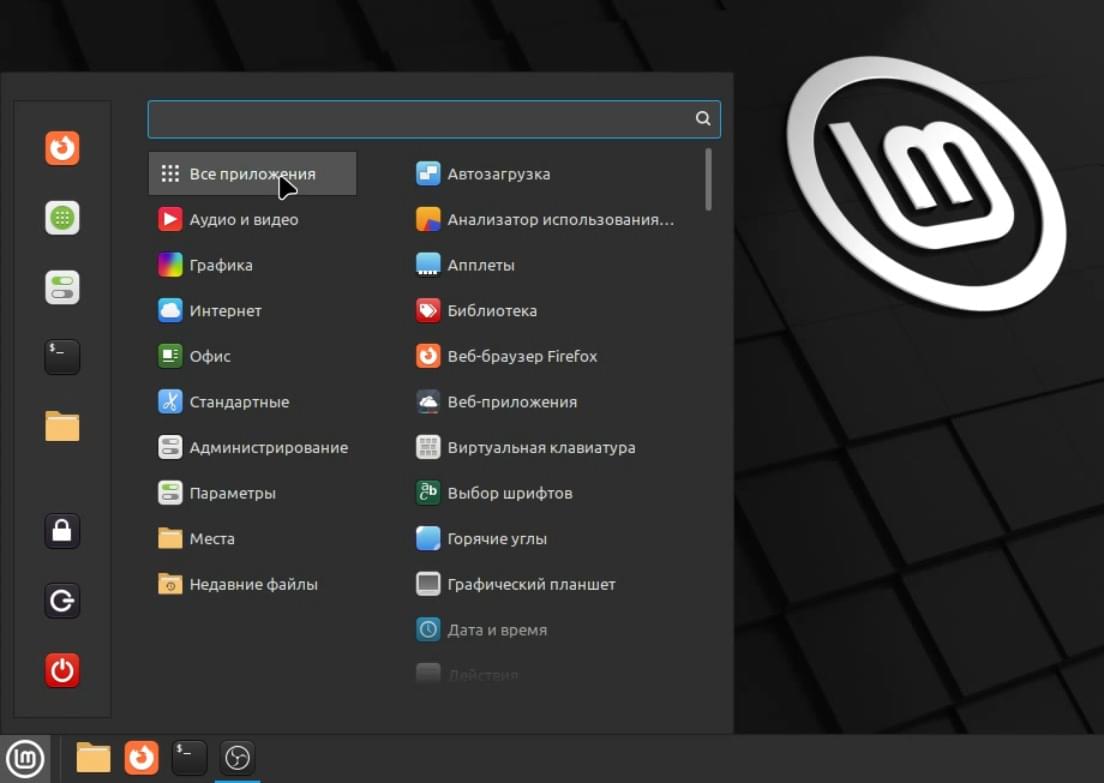
Task: Click the log out icon in the sidebar
Action: click(62, 600)
